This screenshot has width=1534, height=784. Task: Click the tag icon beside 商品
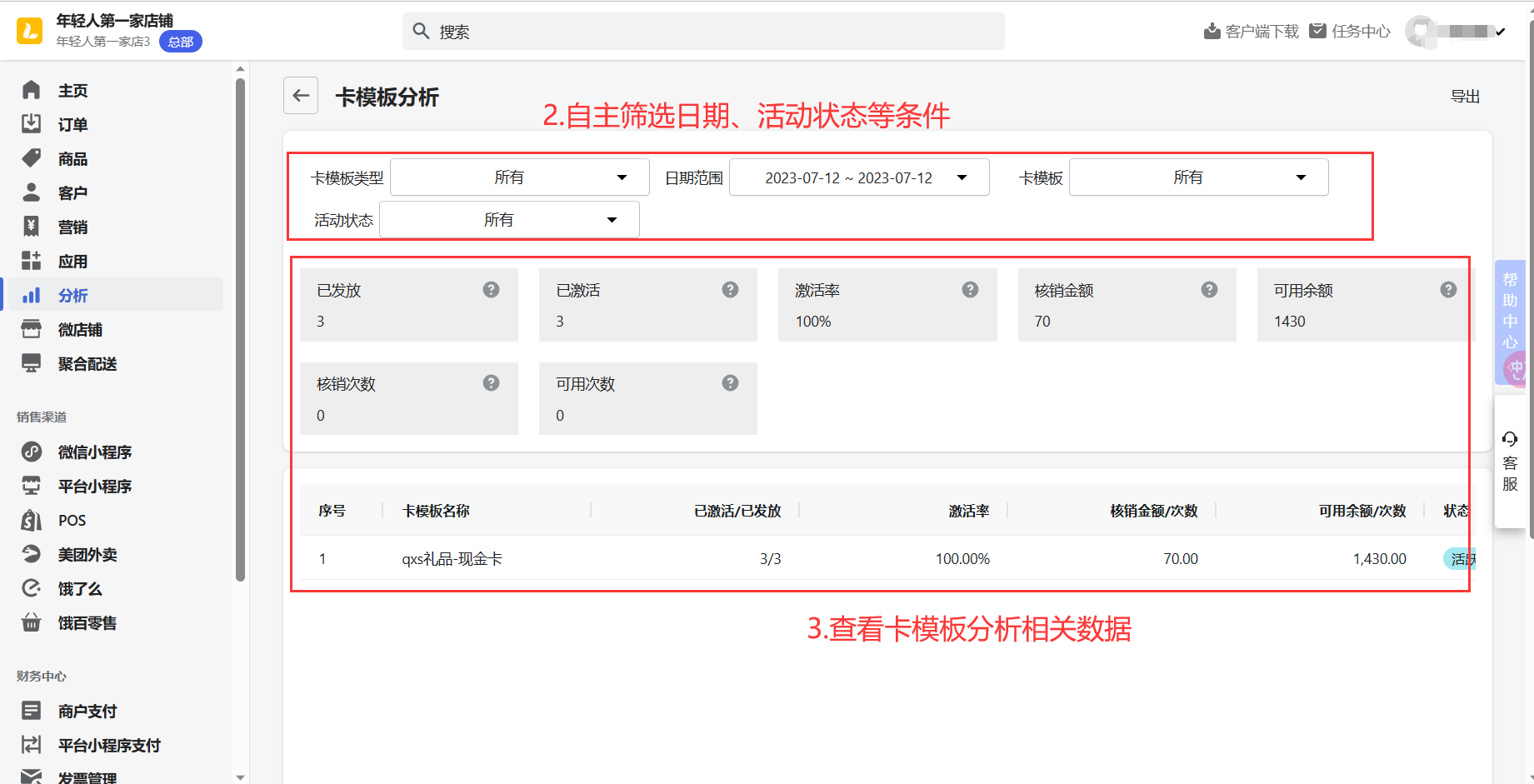(x=32, y=158)
